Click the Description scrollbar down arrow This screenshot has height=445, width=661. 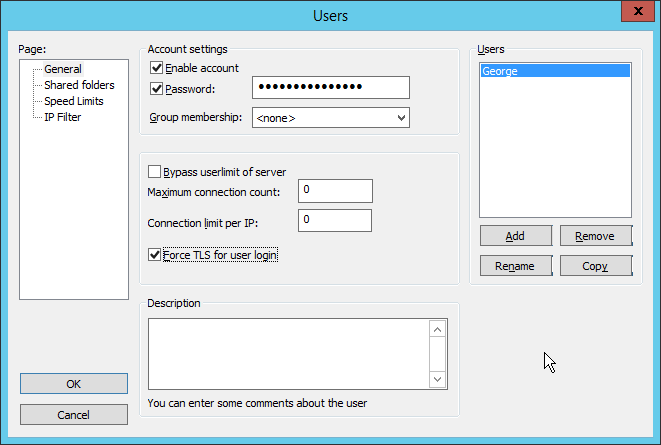tap(438, 379)
